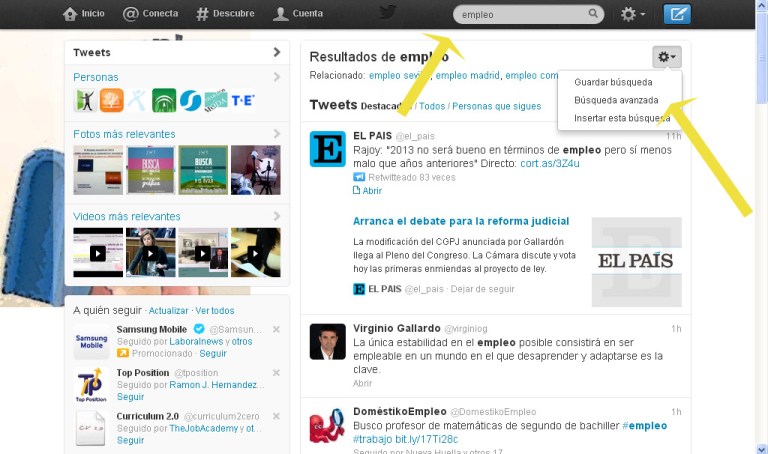Click Curriculum 2.0 document avatar
Screen dimensions: 768x454
(91, 429)
